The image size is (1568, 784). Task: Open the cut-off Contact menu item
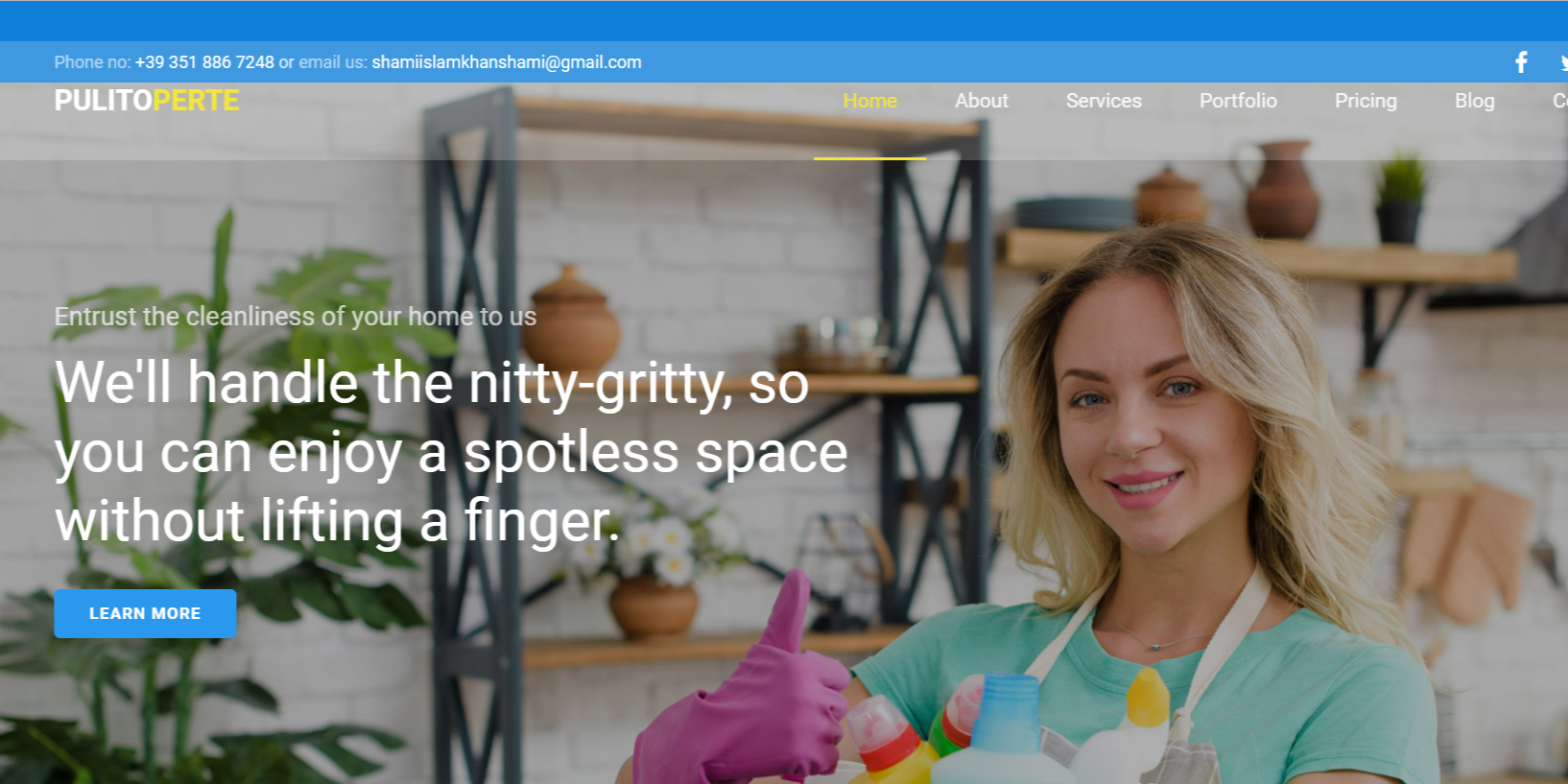point(1560,101)
